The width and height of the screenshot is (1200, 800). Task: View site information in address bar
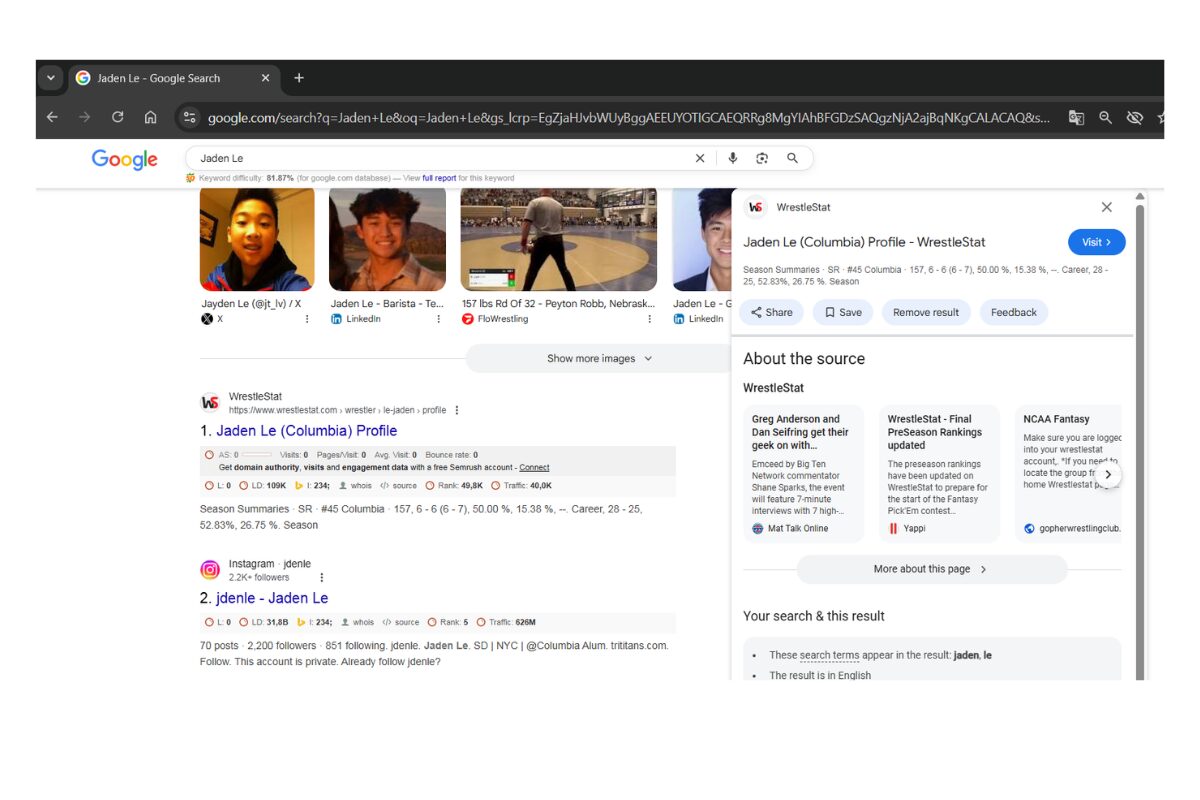(x=188, y=117)
